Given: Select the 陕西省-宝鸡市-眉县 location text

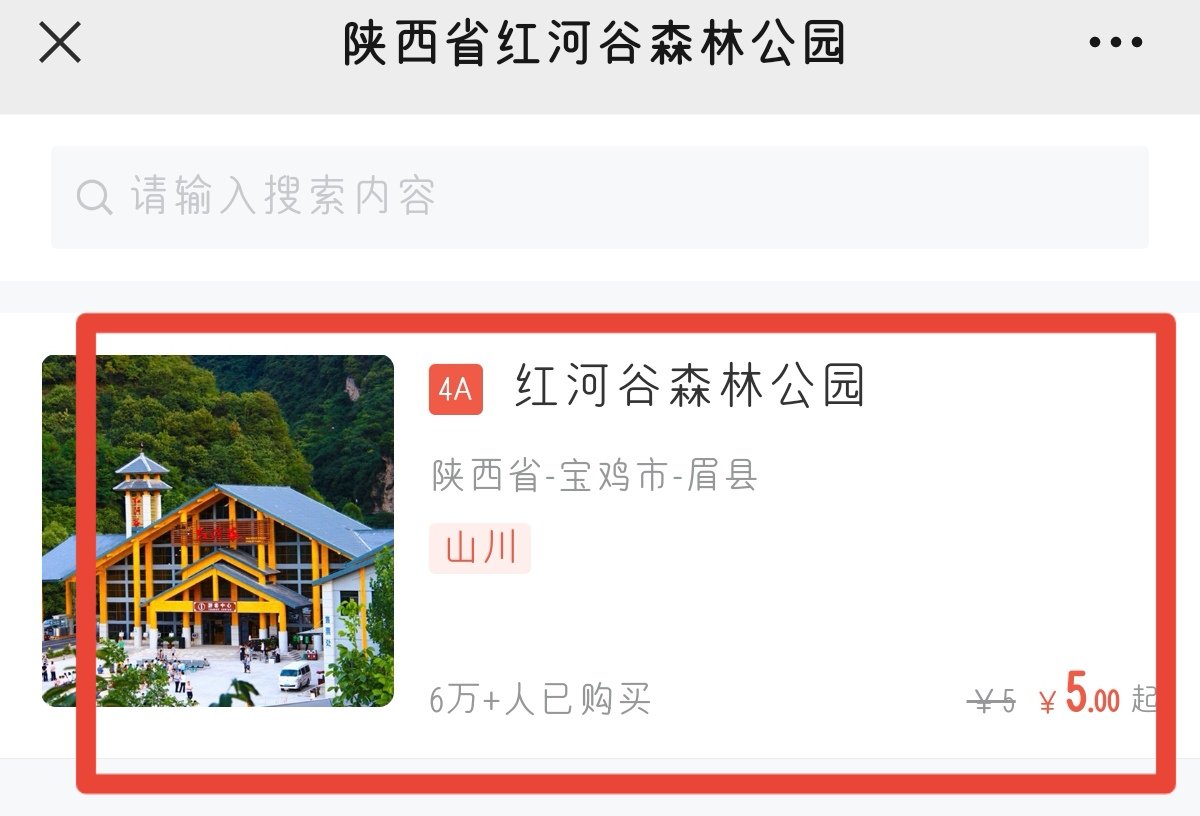Looking at the screenshot, I should pos(595,476).
